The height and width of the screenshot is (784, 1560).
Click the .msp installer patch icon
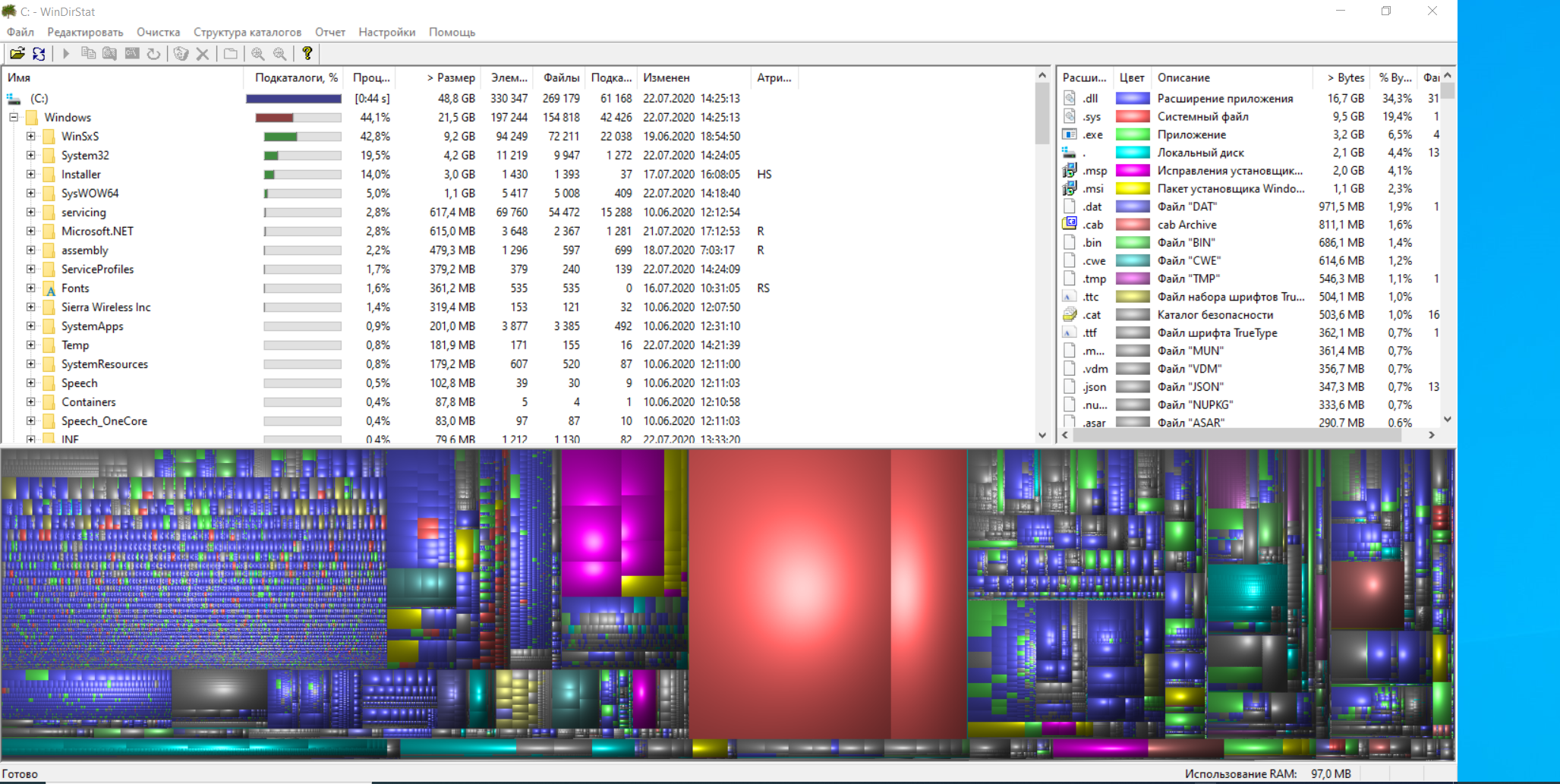[1070, 170]
